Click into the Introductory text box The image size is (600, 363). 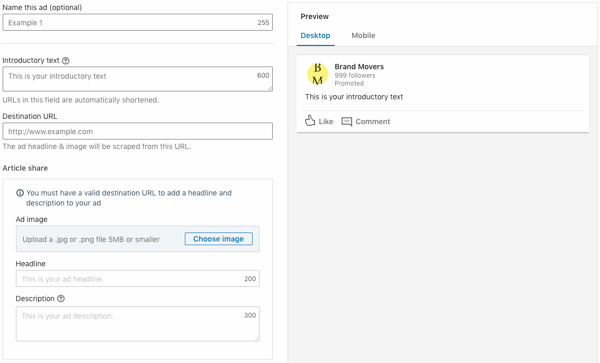pyautogui.click(x=138, y=79)
